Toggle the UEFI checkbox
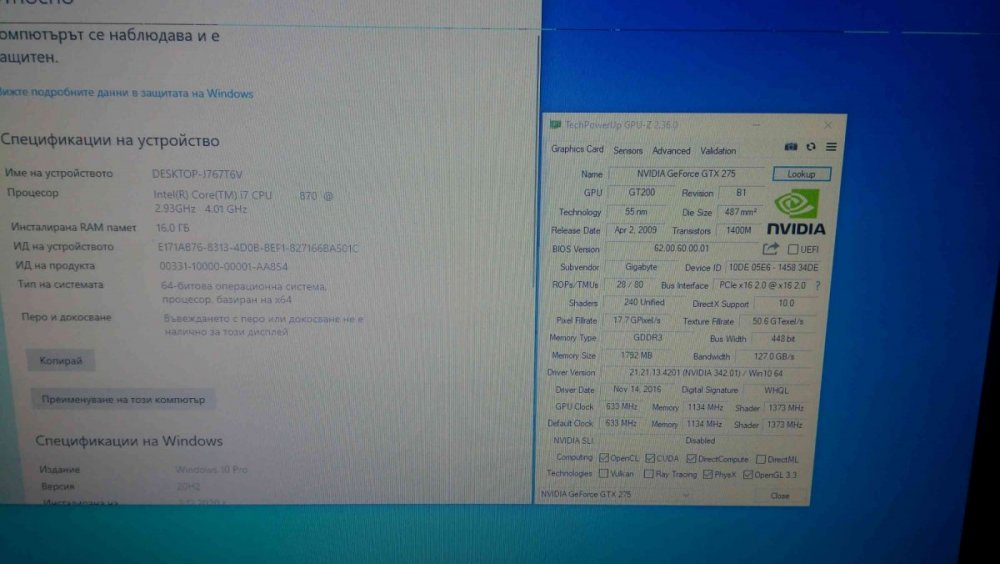This screenshot has height=564, width=1000. click(x=793, y=249)
